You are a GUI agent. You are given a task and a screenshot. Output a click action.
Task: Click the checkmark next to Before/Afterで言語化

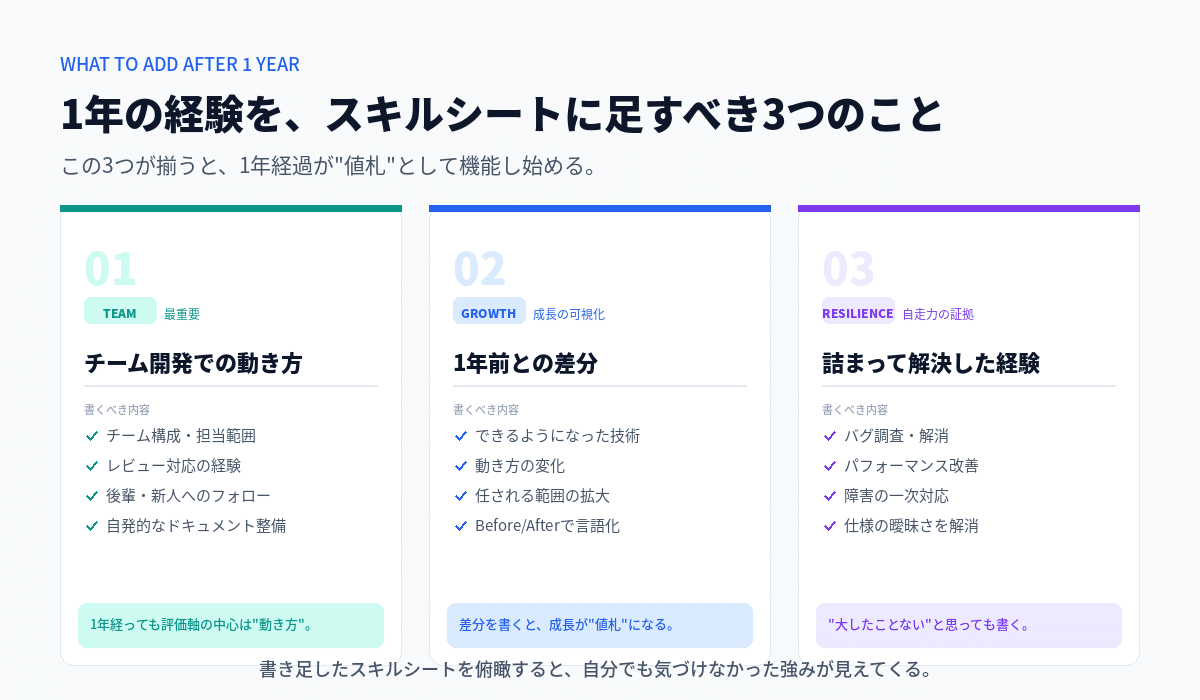(461, 526)
